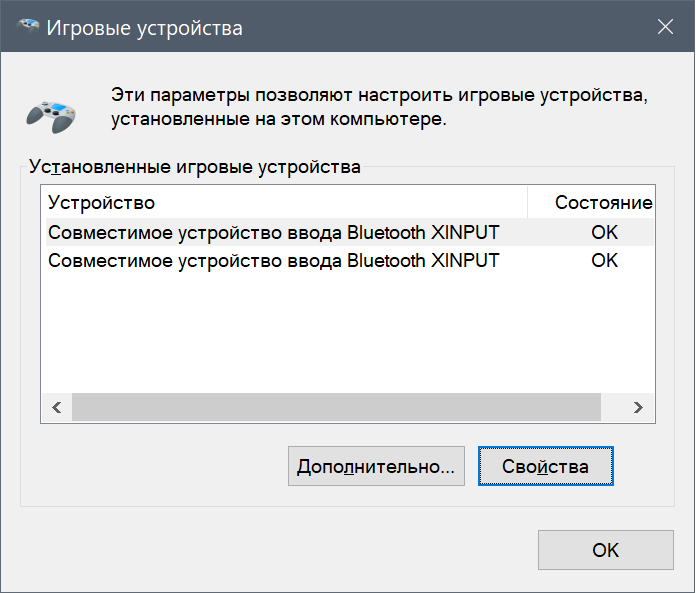Screen dimensions: 696x593
Task: Select the first Bluetooth XINPUT device row
Action: point(273,233)
